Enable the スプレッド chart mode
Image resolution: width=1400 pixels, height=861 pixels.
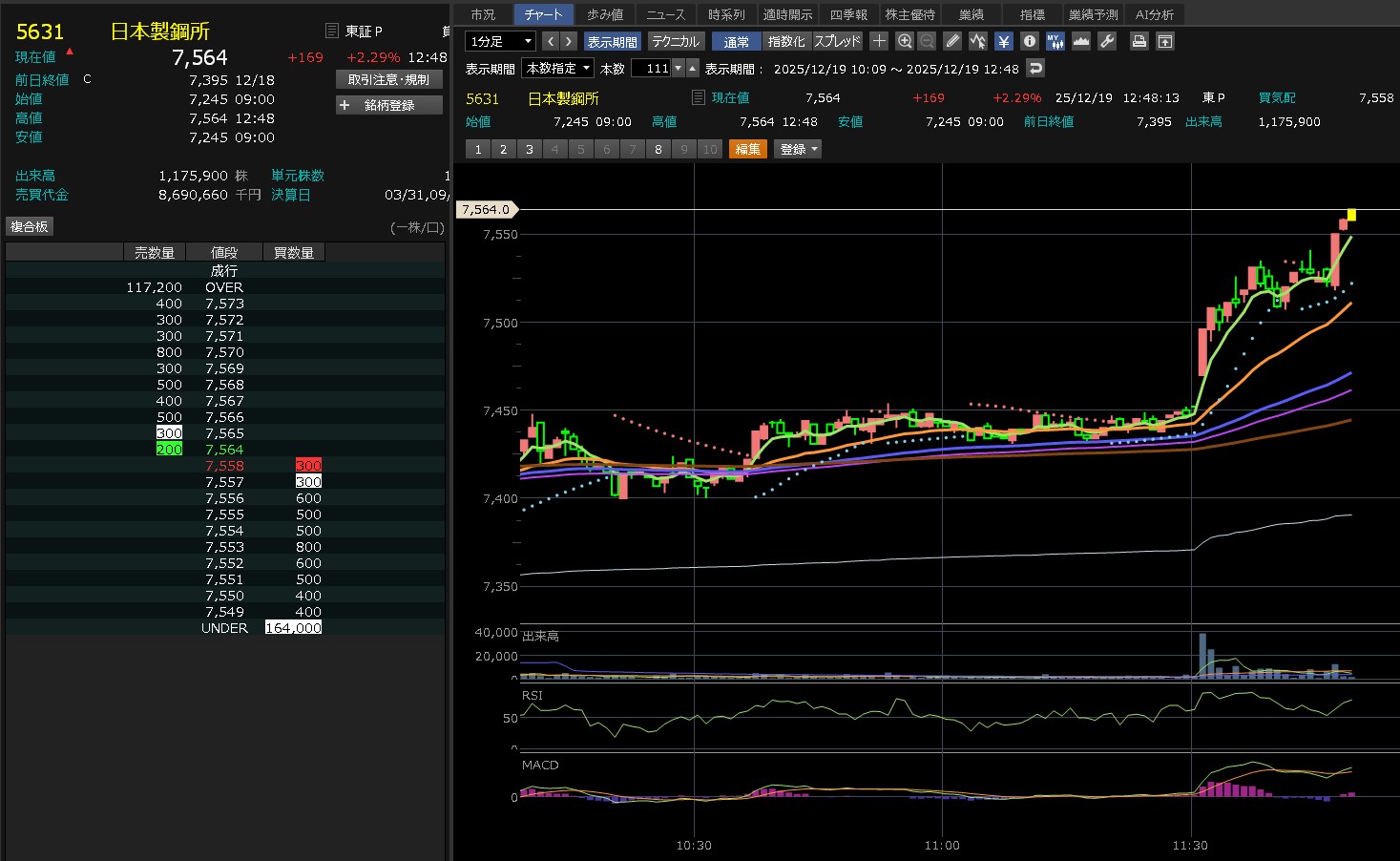837,41
